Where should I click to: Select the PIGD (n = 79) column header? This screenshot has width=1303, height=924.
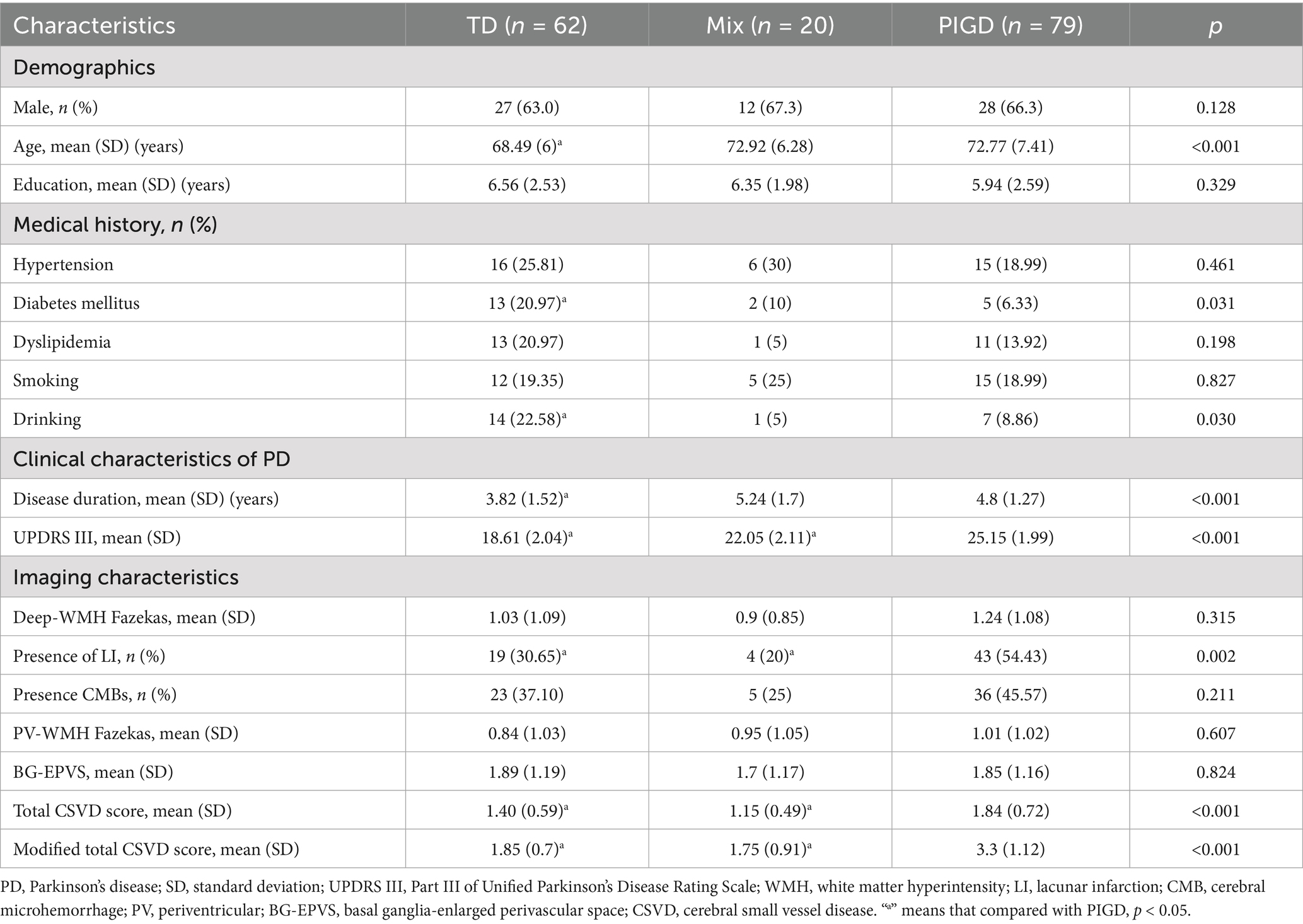[x=1011, y=25]
